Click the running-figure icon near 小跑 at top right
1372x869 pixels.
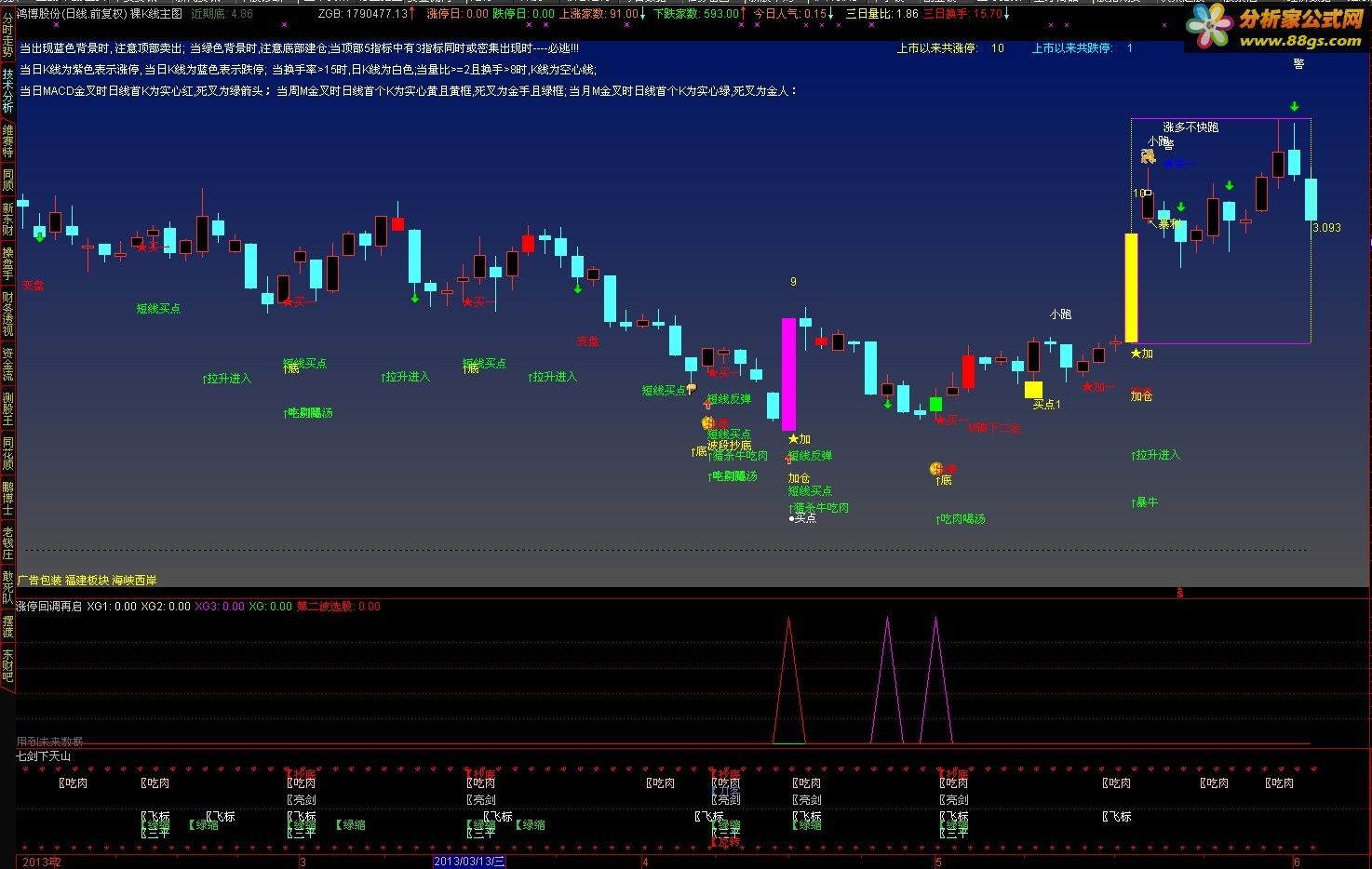[x=1148, y=156]
